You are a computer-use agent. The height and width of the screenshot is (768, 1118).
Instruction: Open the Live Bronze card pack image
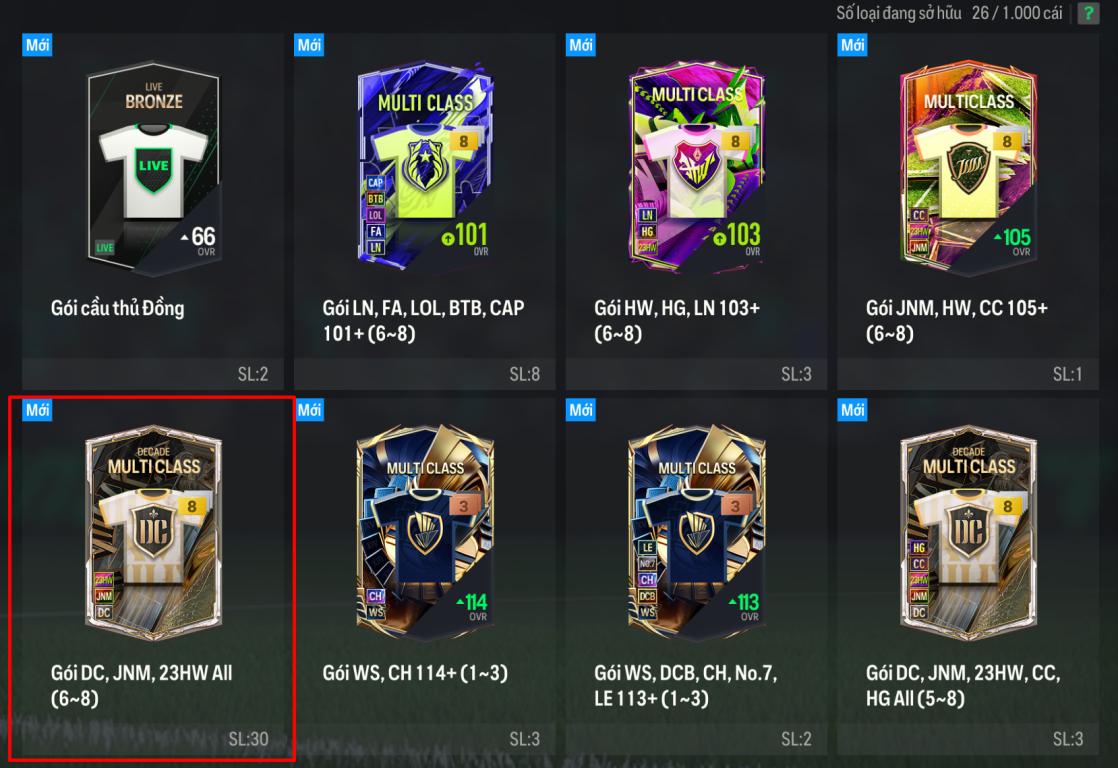[x=153, y=168]
